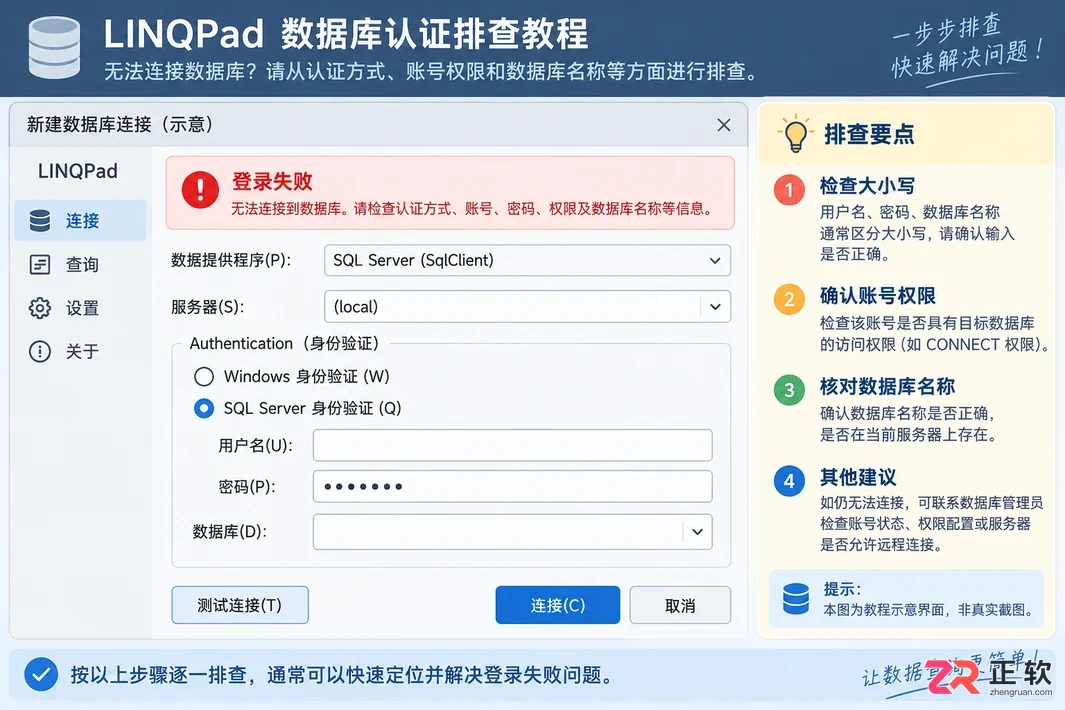The width and height of the screenshot is (1065, 710).
Task: Click the 核对数据库名称 tip heading
Action: [887, 387]
